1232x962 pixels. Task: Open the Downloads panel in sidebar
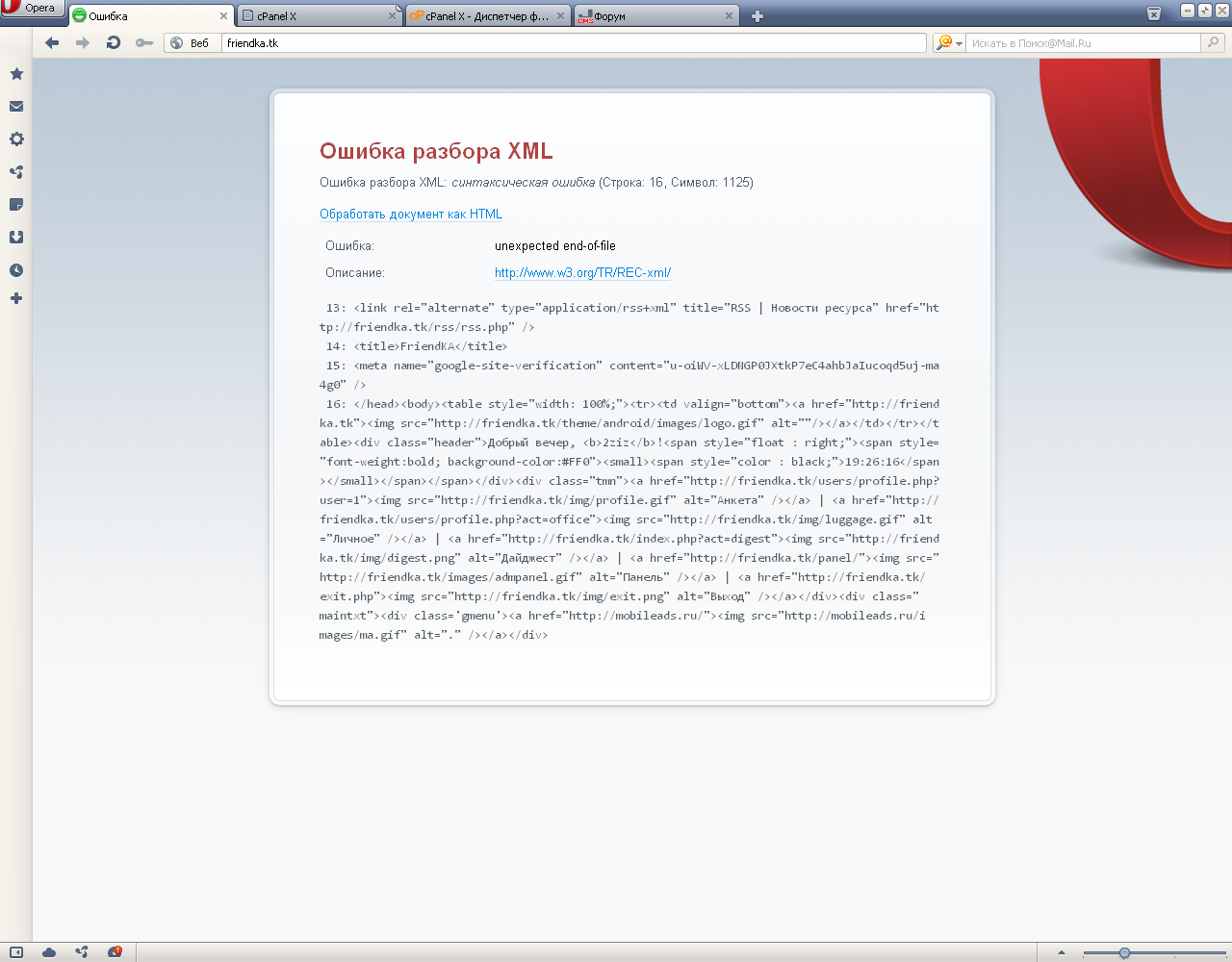(x=16, y=238)
